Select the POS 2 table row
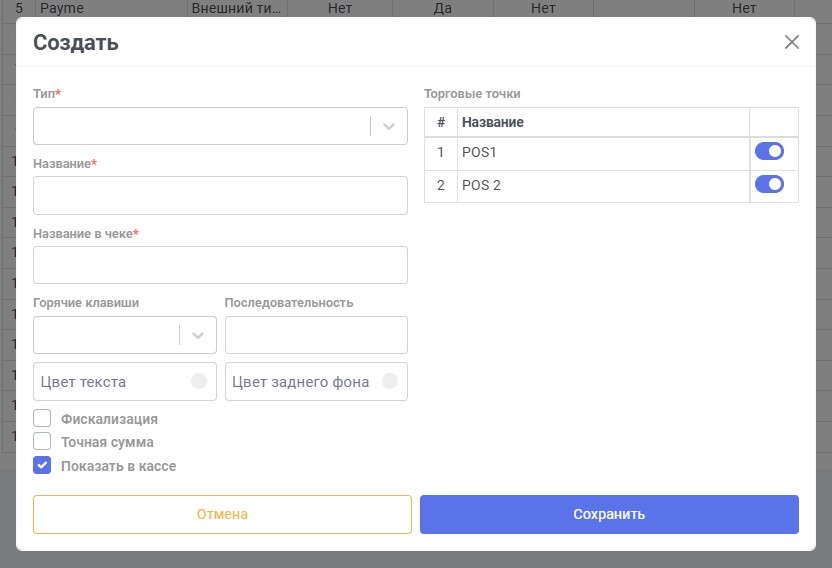This screenshot has height=568, width=832. pos(611,186)
